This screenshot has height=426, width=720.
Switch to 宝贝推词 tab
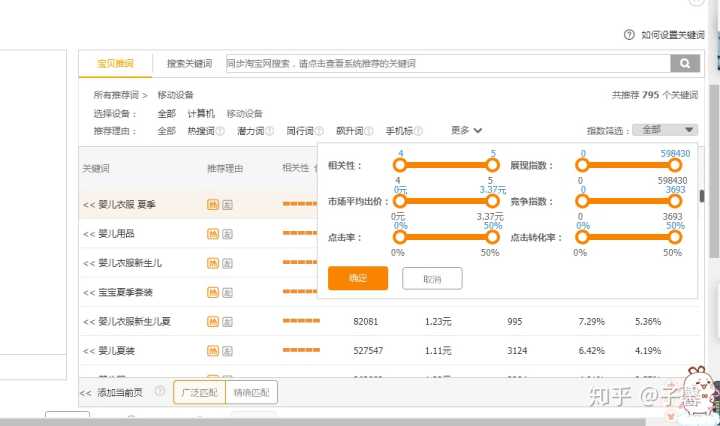tap(115, 63)
